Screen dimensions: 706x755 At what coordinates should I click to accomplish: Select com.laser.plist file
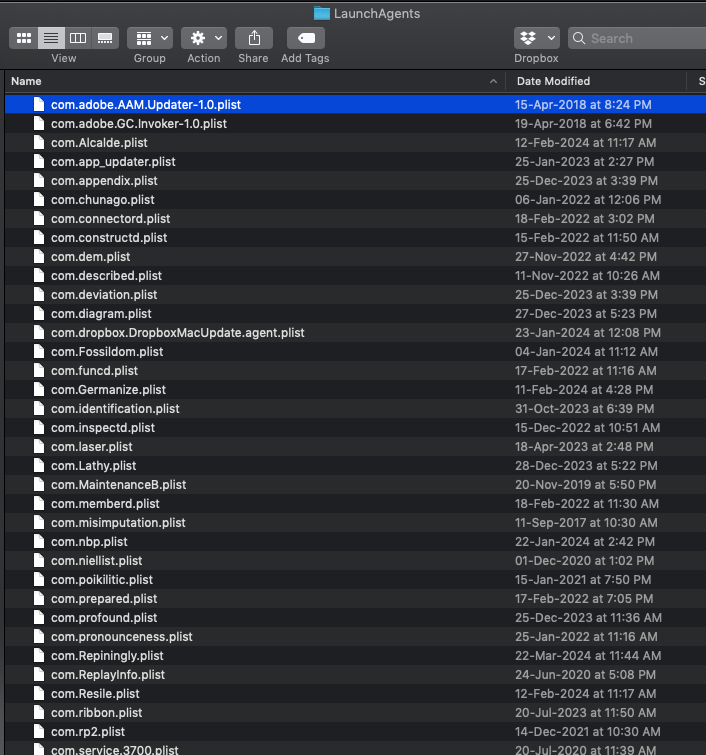355,447
